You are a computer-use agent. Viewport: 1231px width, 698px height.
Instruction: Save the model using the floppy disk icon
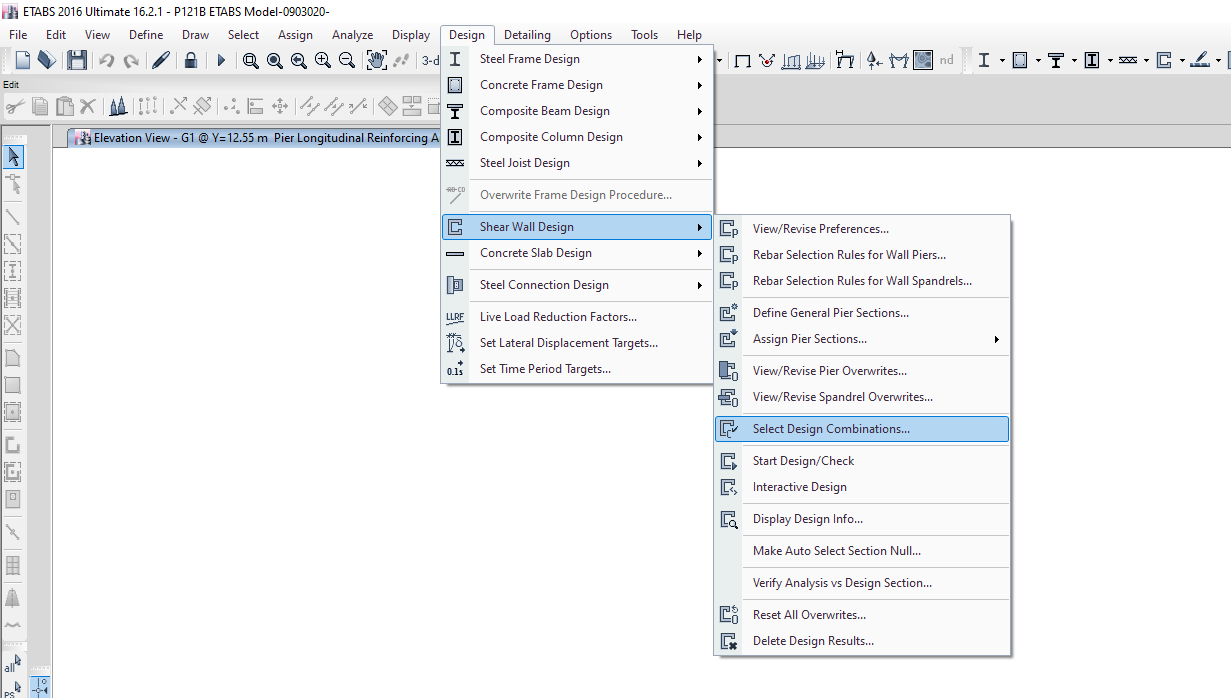77,60
